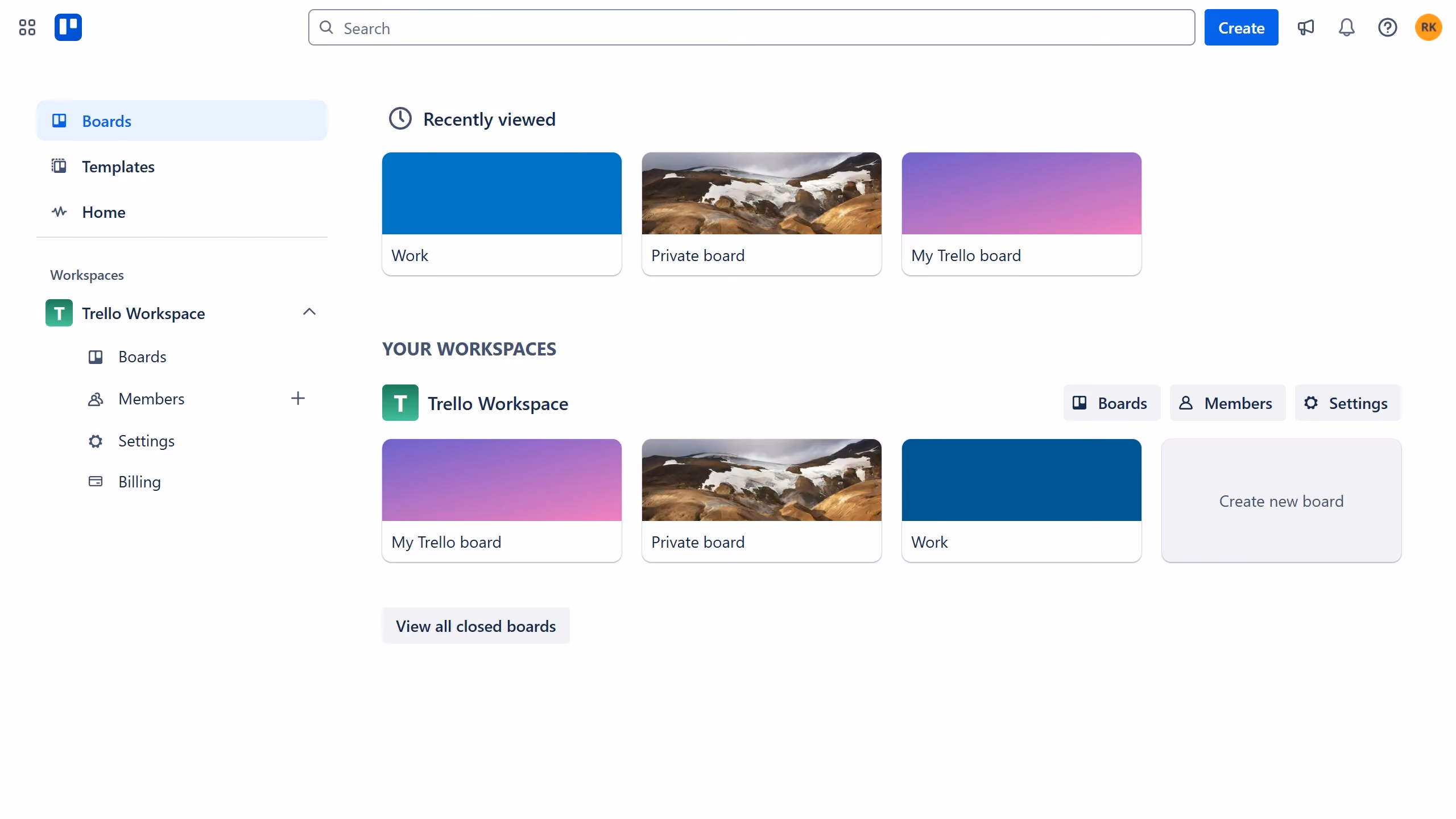Click the Boards icon in top sidebar
The image size is (1456, 819).
coord(59,121)
